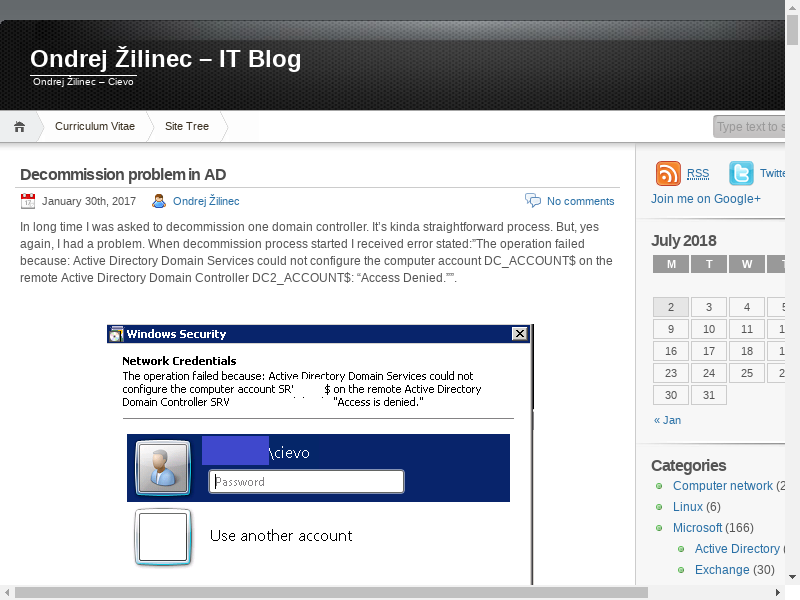Select calendar day 16
This screenshot has height=600, width=800.
671,351
